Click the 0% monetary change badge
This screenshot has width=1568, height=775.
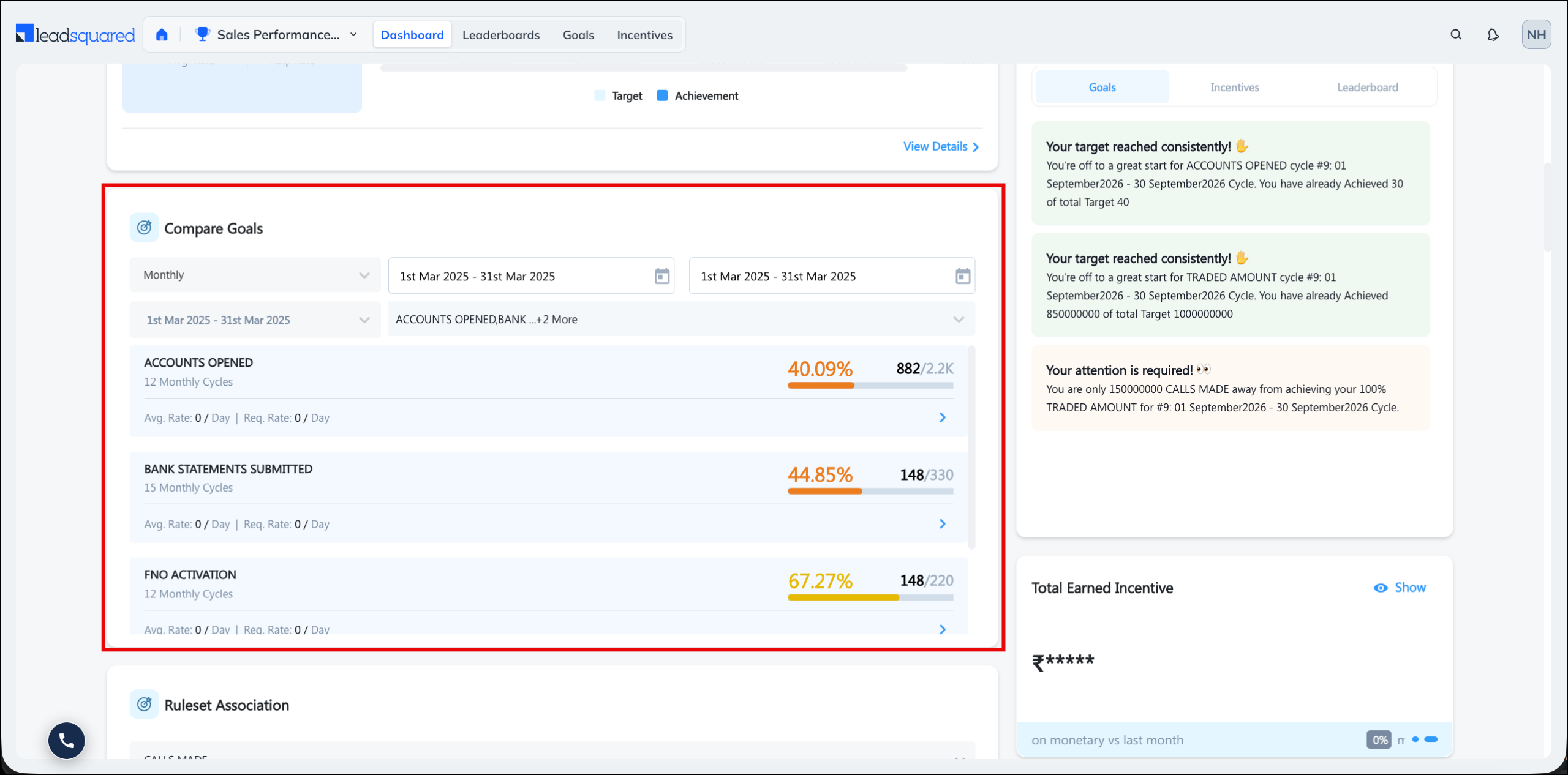pos(1379,739)
